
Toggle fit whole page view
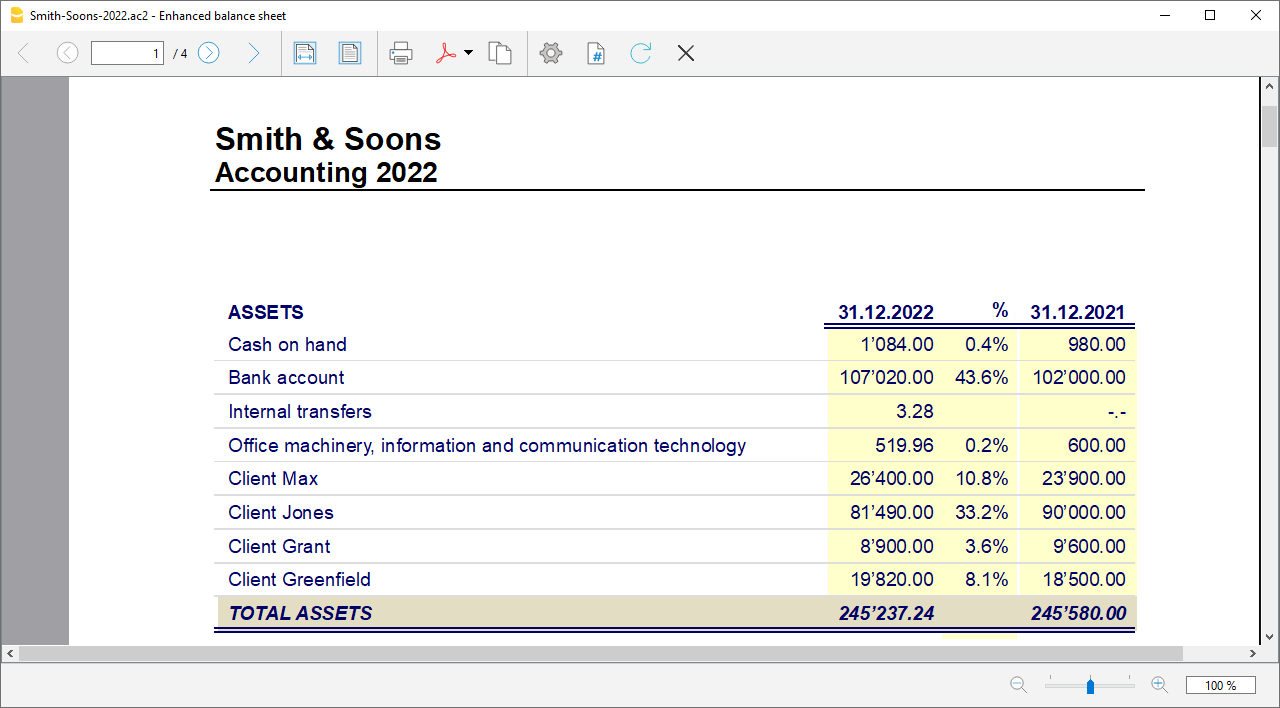pyautogui.click(x=350, y=53)
